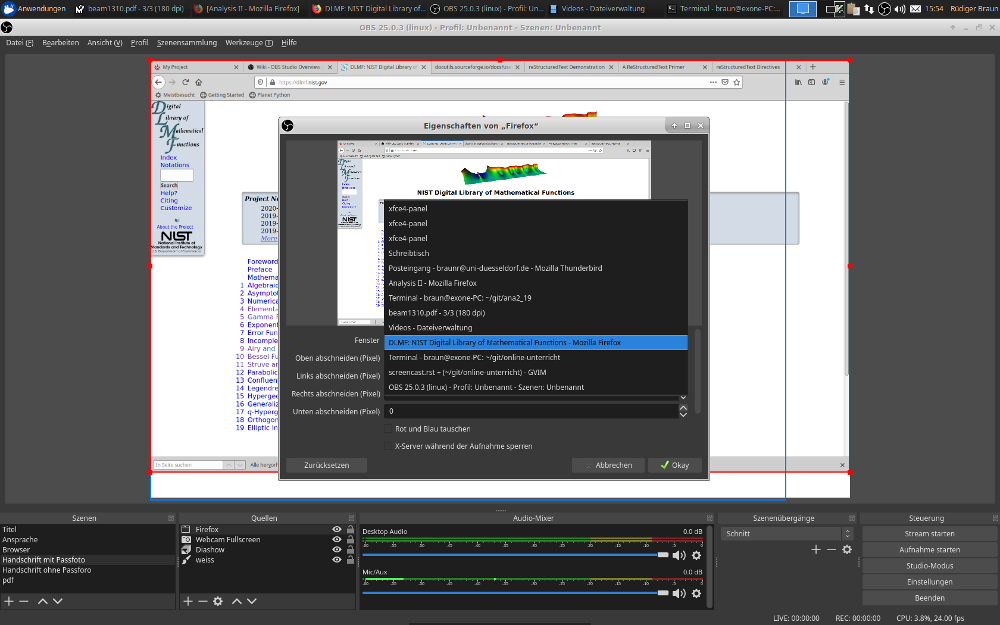Enable Studio-Modus button
1000x625 pixels.
tap(929, 566)
